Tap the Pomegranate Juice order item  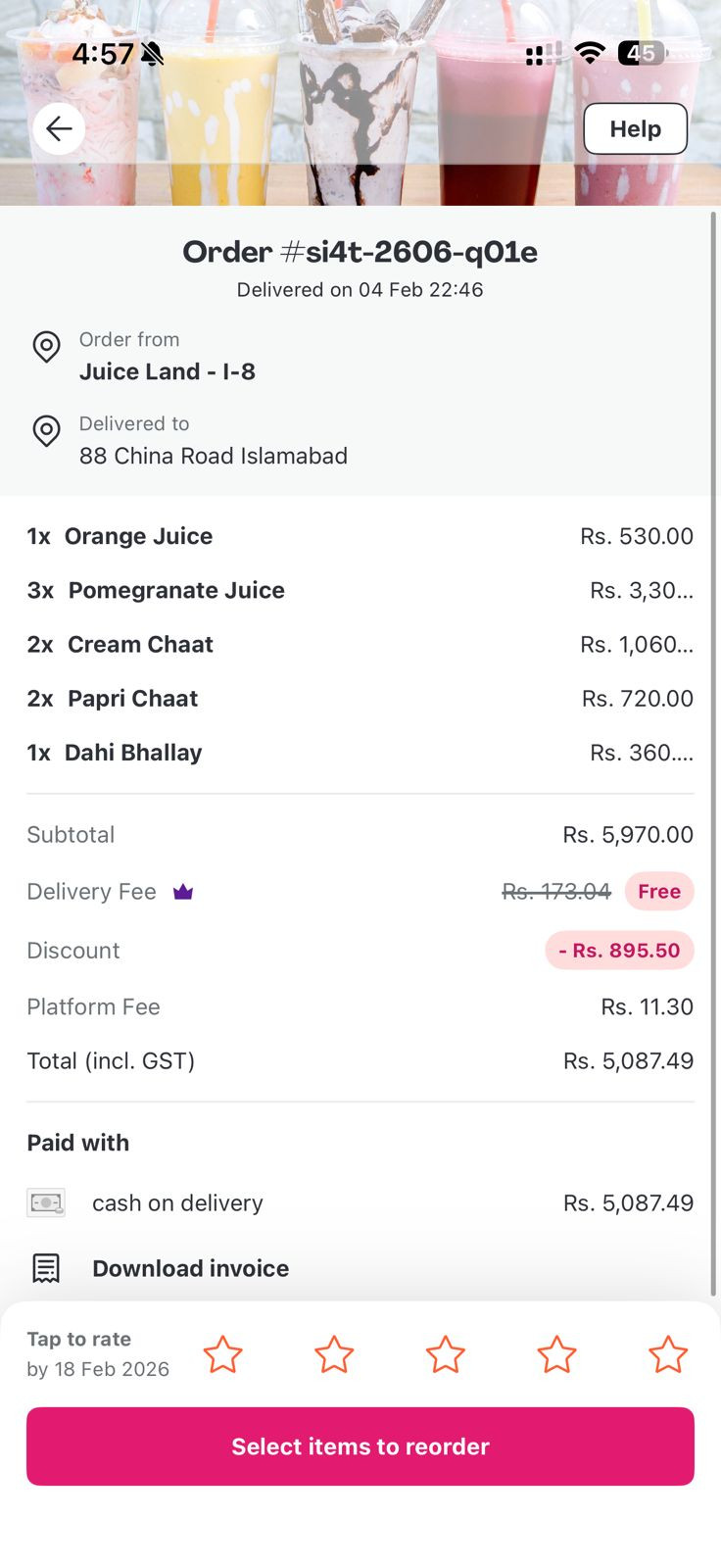(x=176, y=590)
